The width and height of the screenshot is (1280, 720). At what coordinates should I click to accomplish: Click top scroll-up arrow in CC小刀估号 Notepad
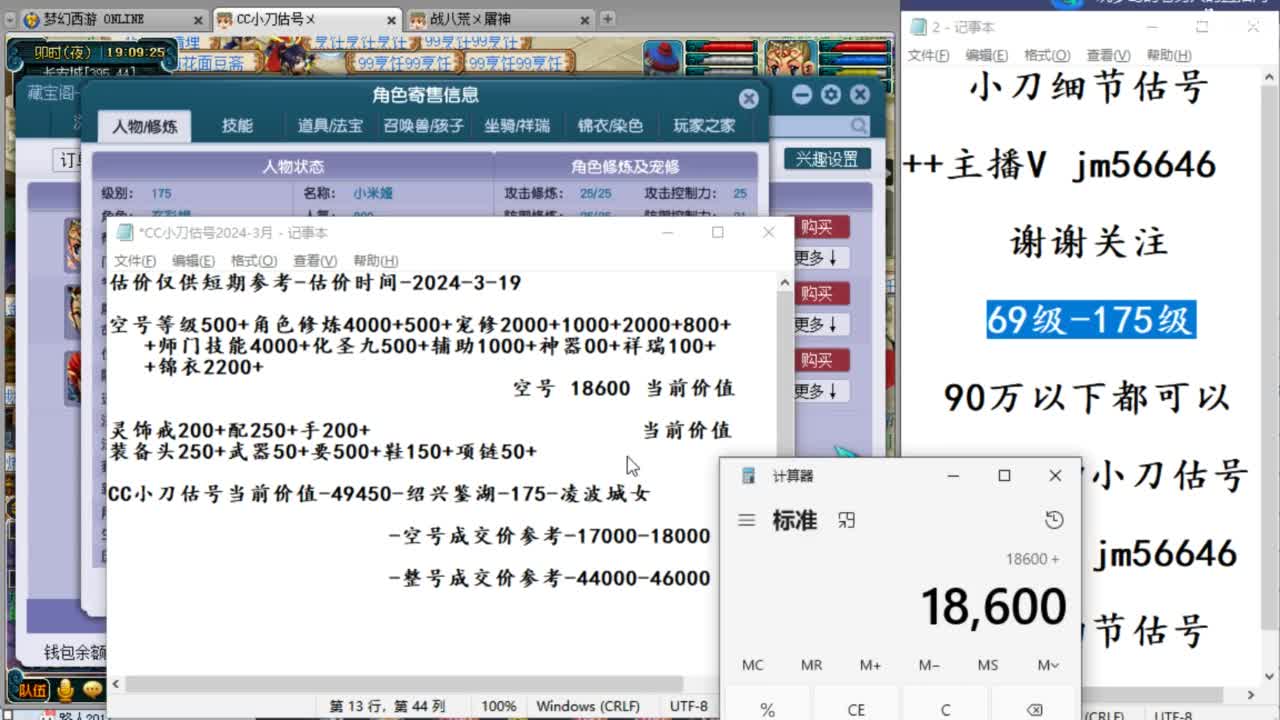coord(785,283)
